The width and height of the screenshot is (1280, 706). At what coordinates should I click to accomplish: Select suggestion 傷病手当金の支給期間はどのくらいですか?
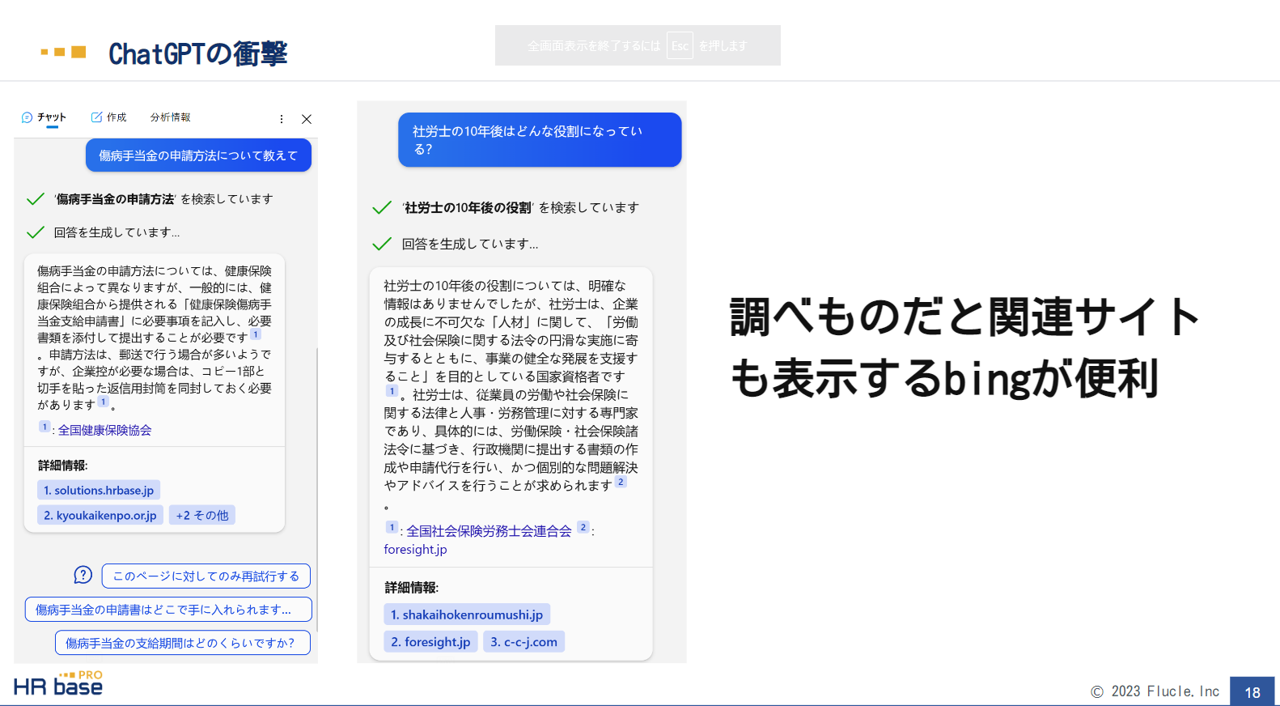click(182, 643)
